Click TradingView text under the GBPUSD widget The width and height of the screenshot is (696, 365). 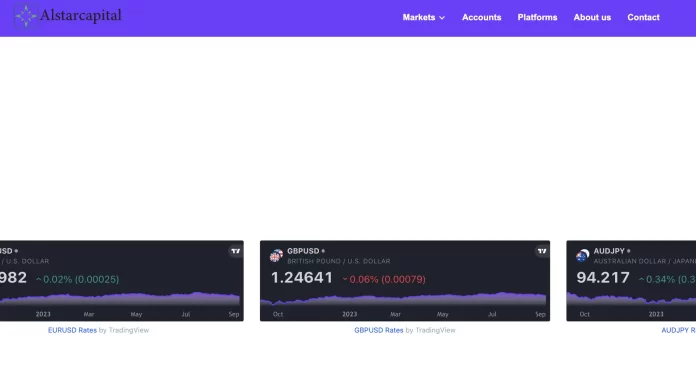(x=435, y=330)
